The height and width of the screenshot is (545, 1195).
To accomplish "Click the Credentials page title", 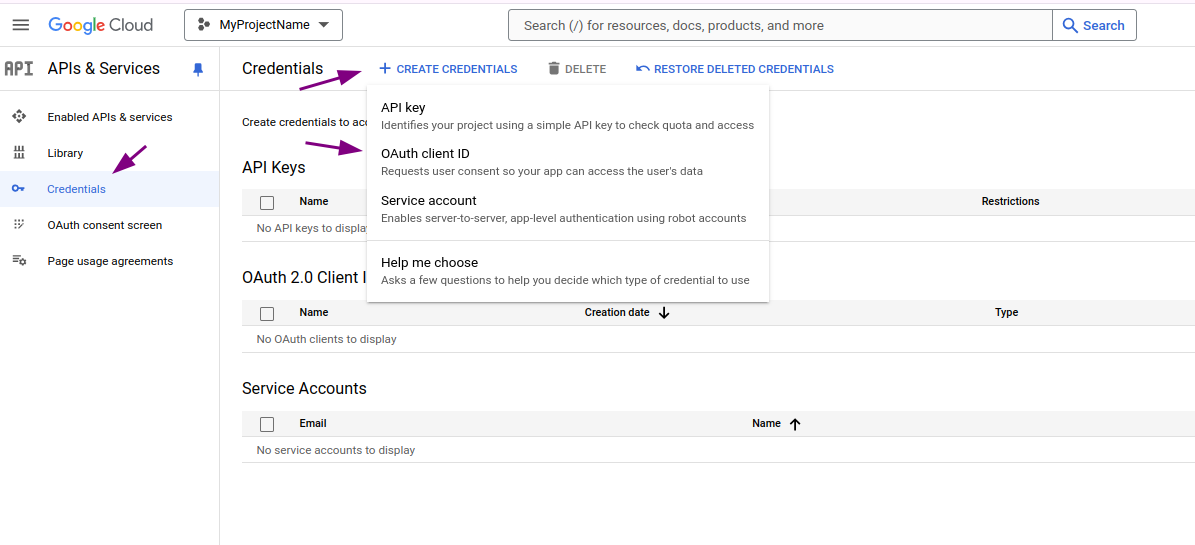I will [x=283, y=69].
